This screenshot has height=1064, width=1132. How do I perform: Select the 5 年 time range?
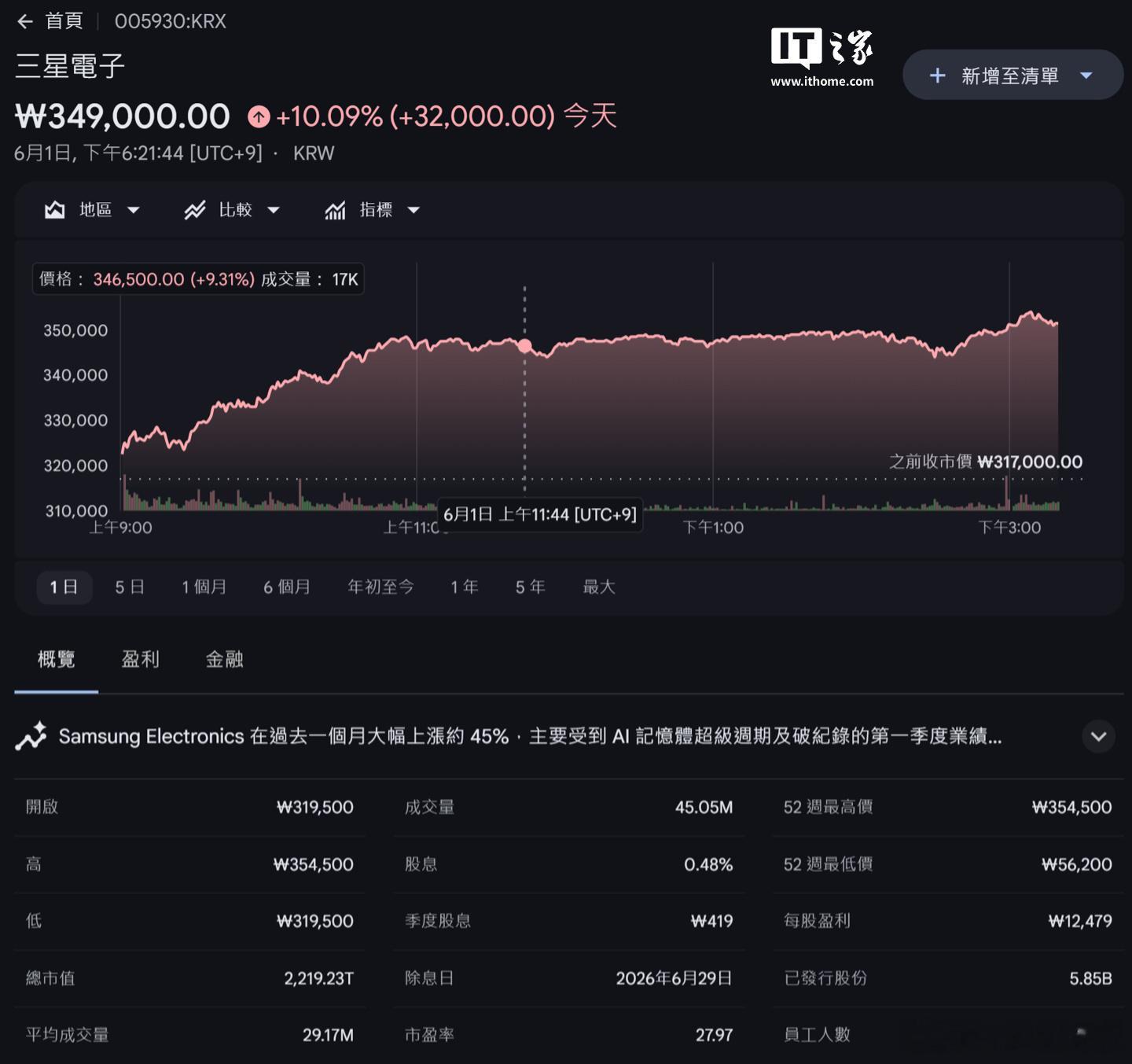pos(530,587)
